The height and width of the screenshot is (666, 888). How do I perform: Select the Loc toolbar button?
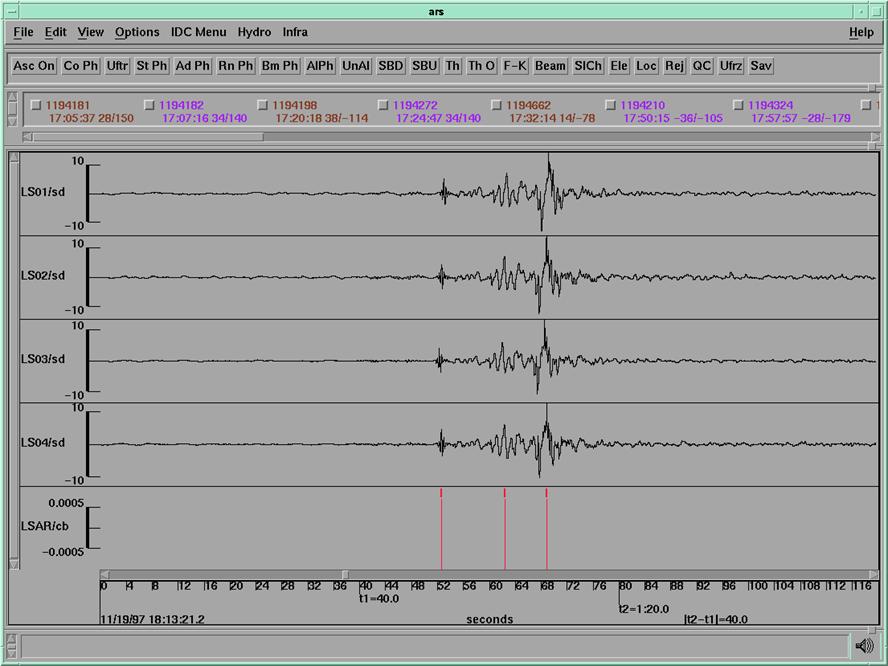coord(647,66)
